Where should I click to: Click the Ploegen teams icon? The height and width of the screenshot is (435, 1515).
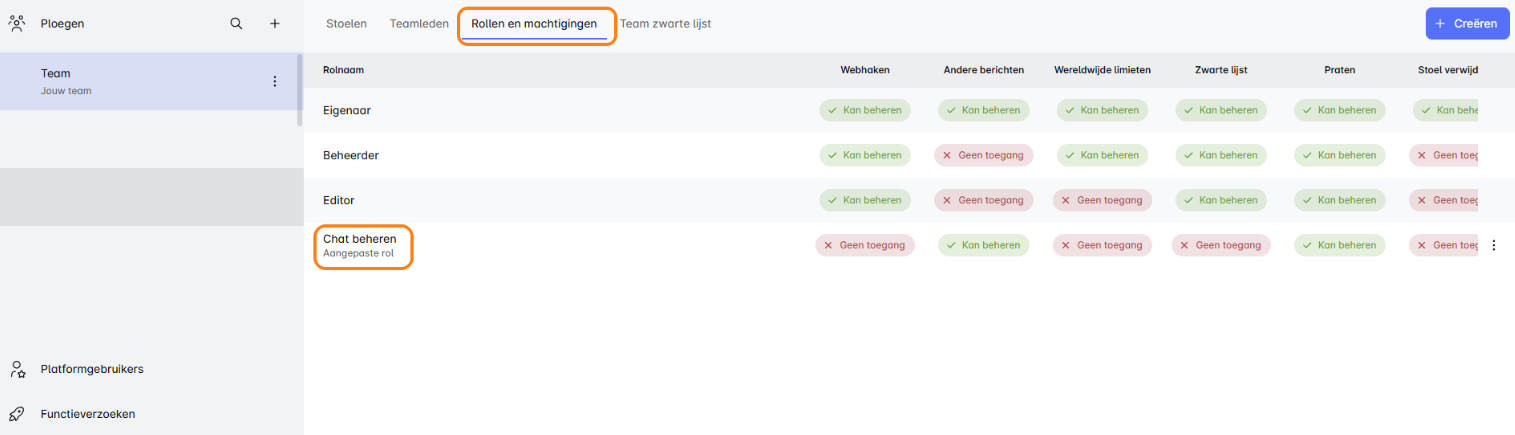pyautogui.click(x=17, y=24)
